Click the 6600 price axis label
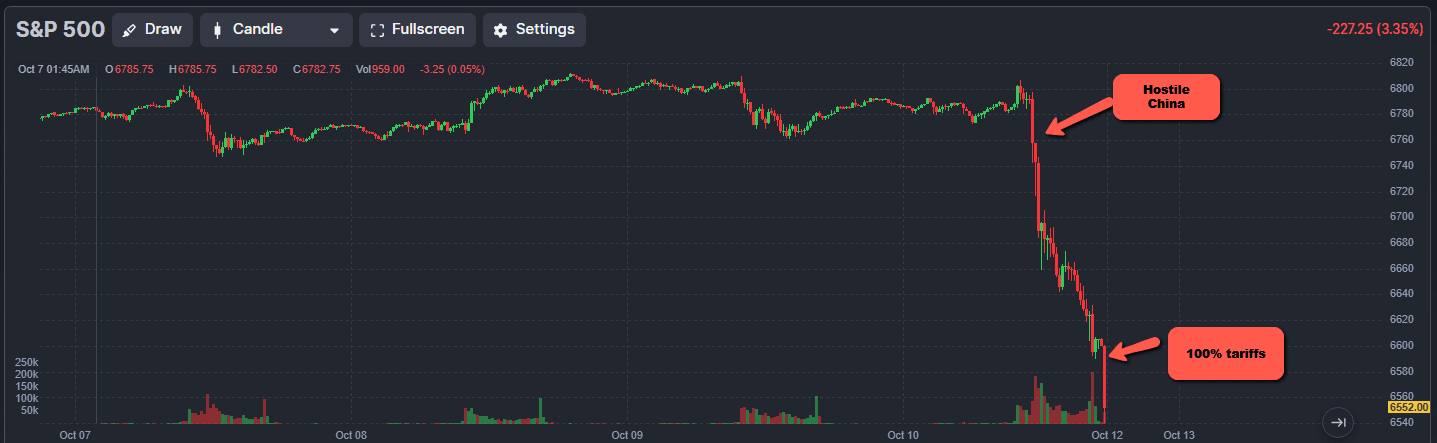Viewport: 1437px width, 443px height. pyautogui.click(x=1402, y=345)
